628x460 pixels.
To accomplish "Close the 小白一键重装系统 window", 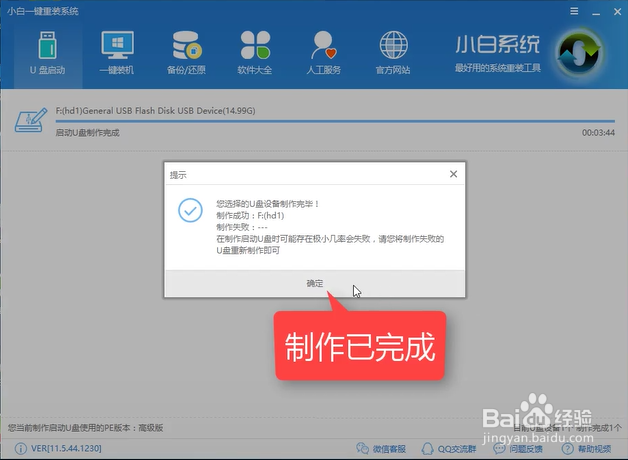I will pyautogui.click(x=617, y=12).
